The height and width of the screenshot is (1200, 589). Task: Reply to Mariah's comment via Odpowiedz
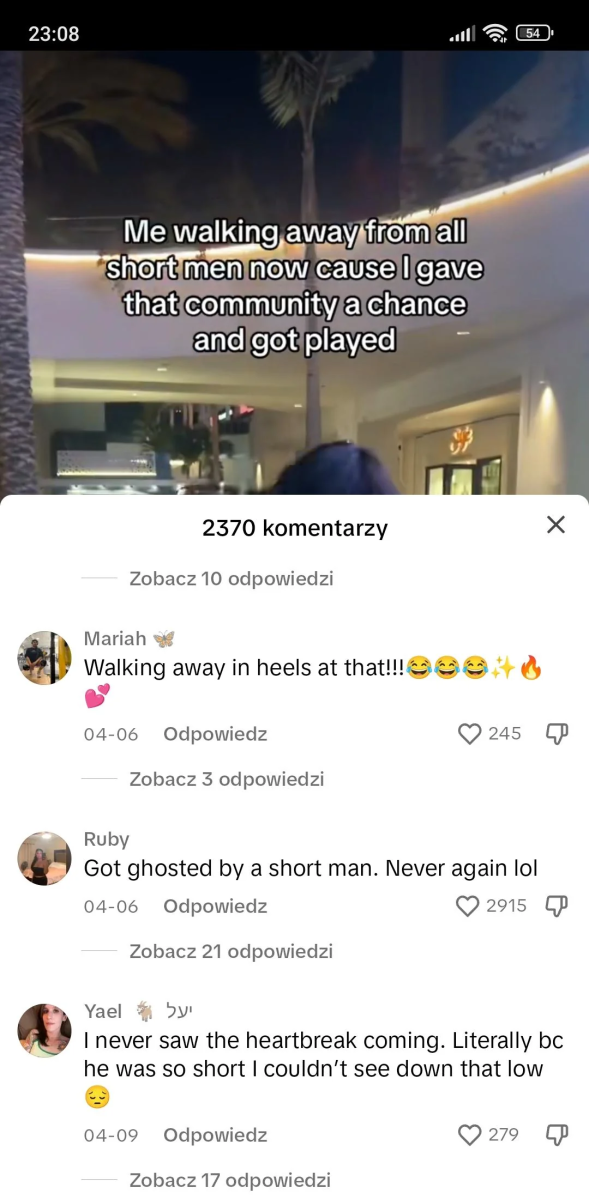[215, 734]
